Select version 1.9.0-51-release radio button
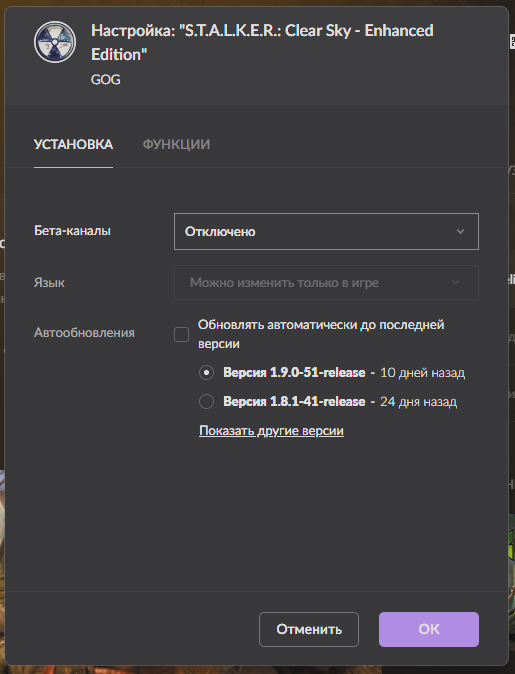Viewport: 515px width, 674px height. coord(206,372)
